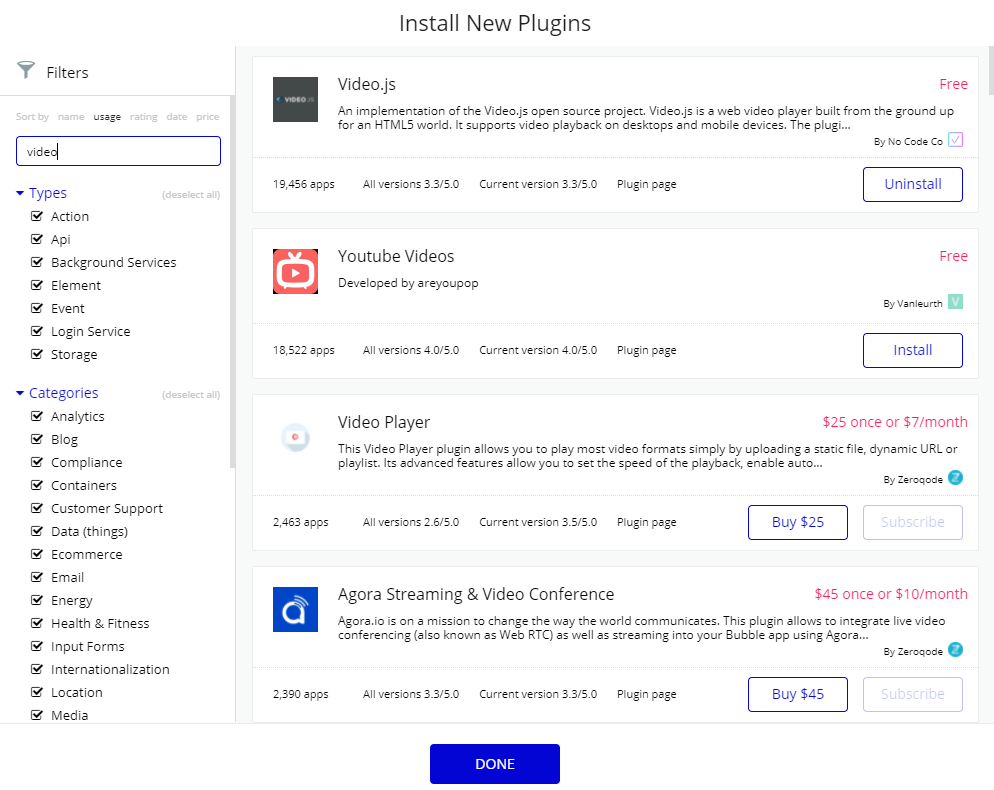The width and height of the screenshot is (994, 790).
Task: Subscribe to the Video Player plugin
Action: point(913,522)
